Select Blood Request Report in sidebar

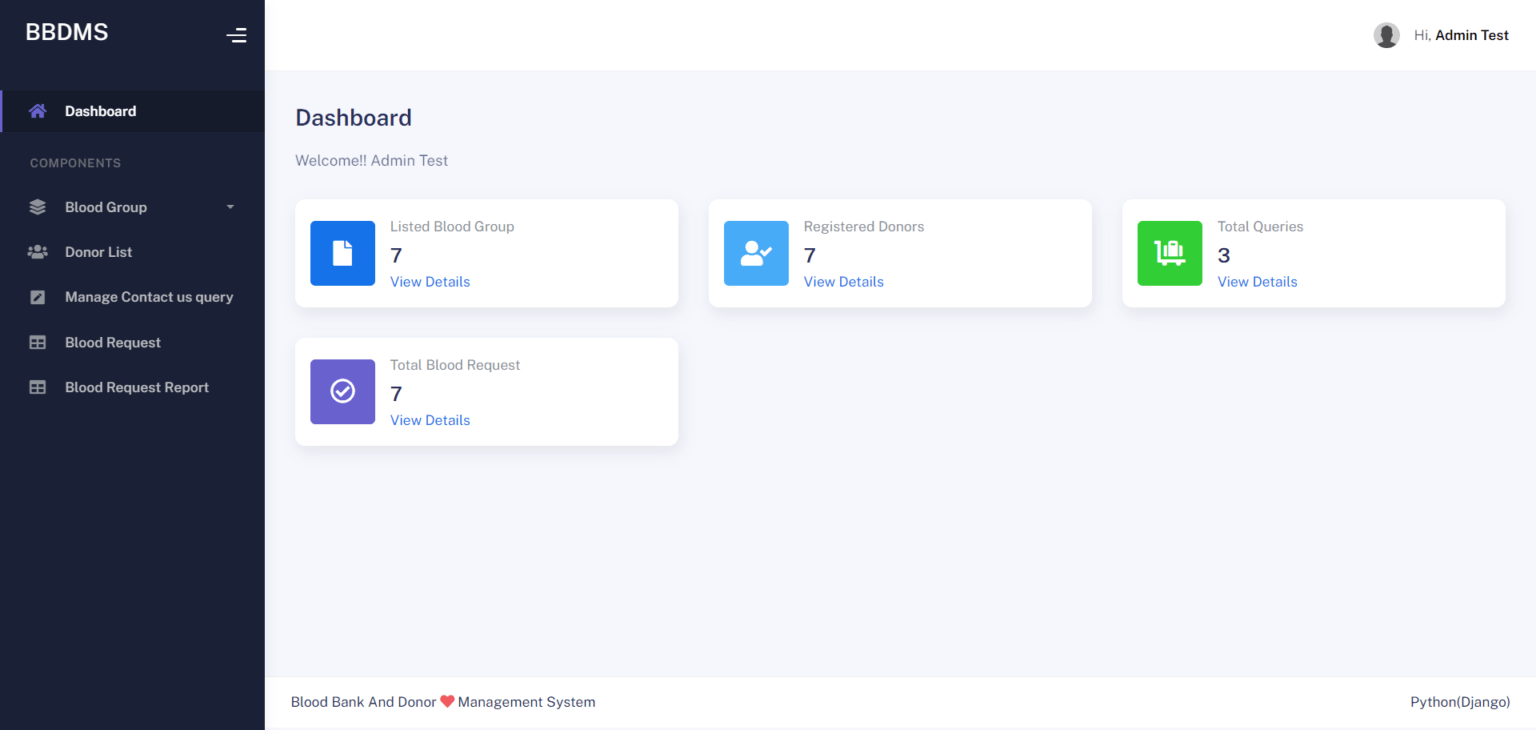(x=136, y=387)
